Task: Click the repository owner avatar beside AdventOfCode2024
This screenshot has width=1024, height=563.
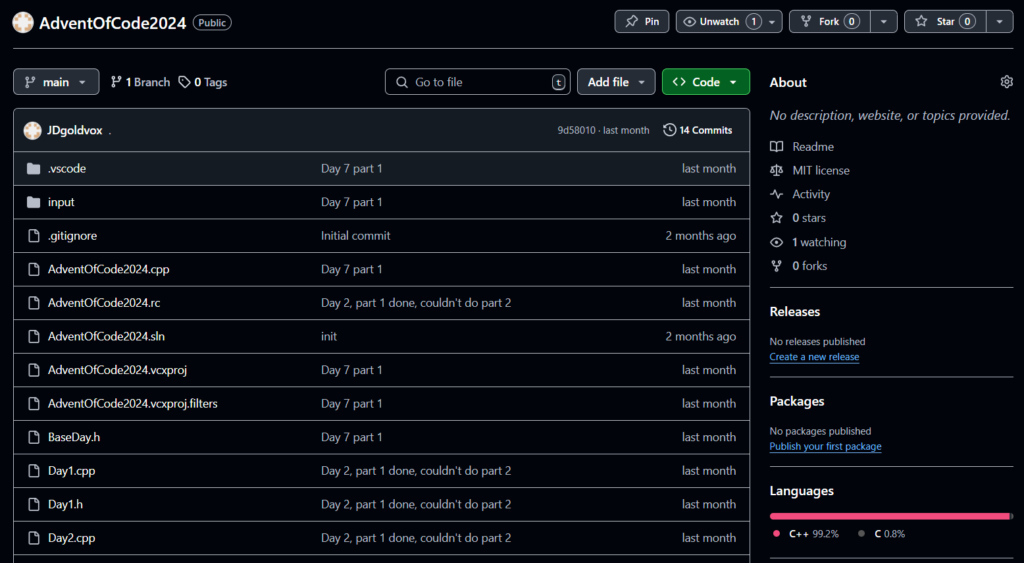Action: (x=23, y=22)
